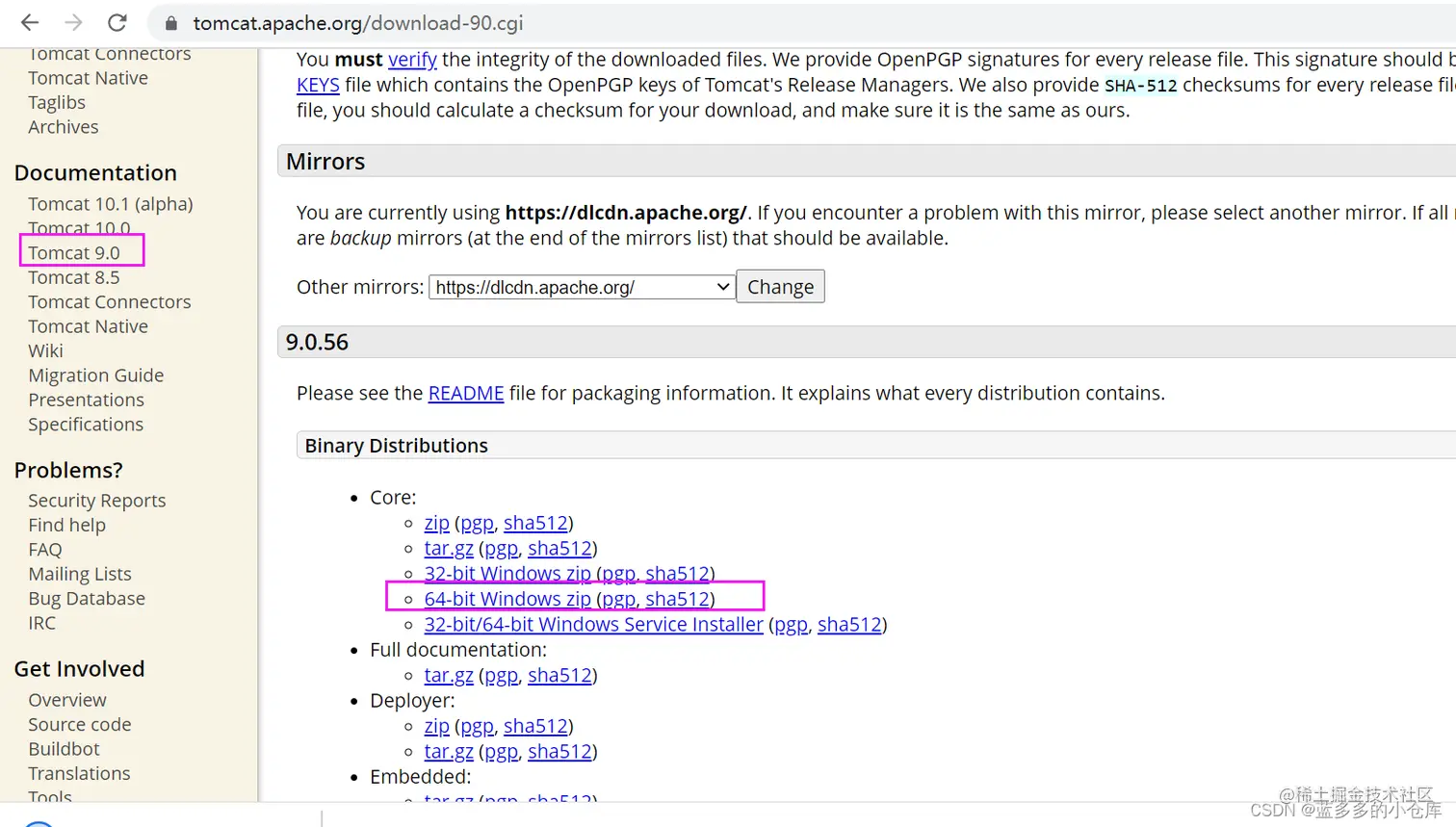Open sha512 for Full documentation tar.gz
The width and height of the screenshot is (1456, 827).
click(x=559, y=675)
